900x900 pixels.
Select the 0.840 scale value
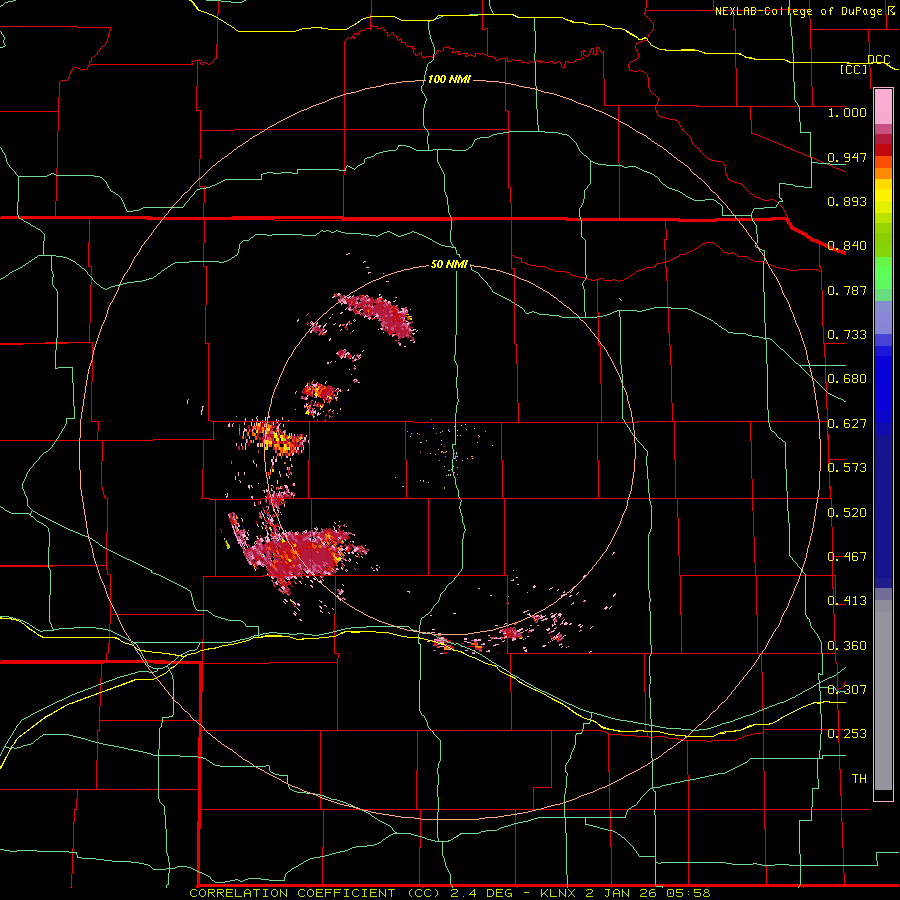[847, 246]
